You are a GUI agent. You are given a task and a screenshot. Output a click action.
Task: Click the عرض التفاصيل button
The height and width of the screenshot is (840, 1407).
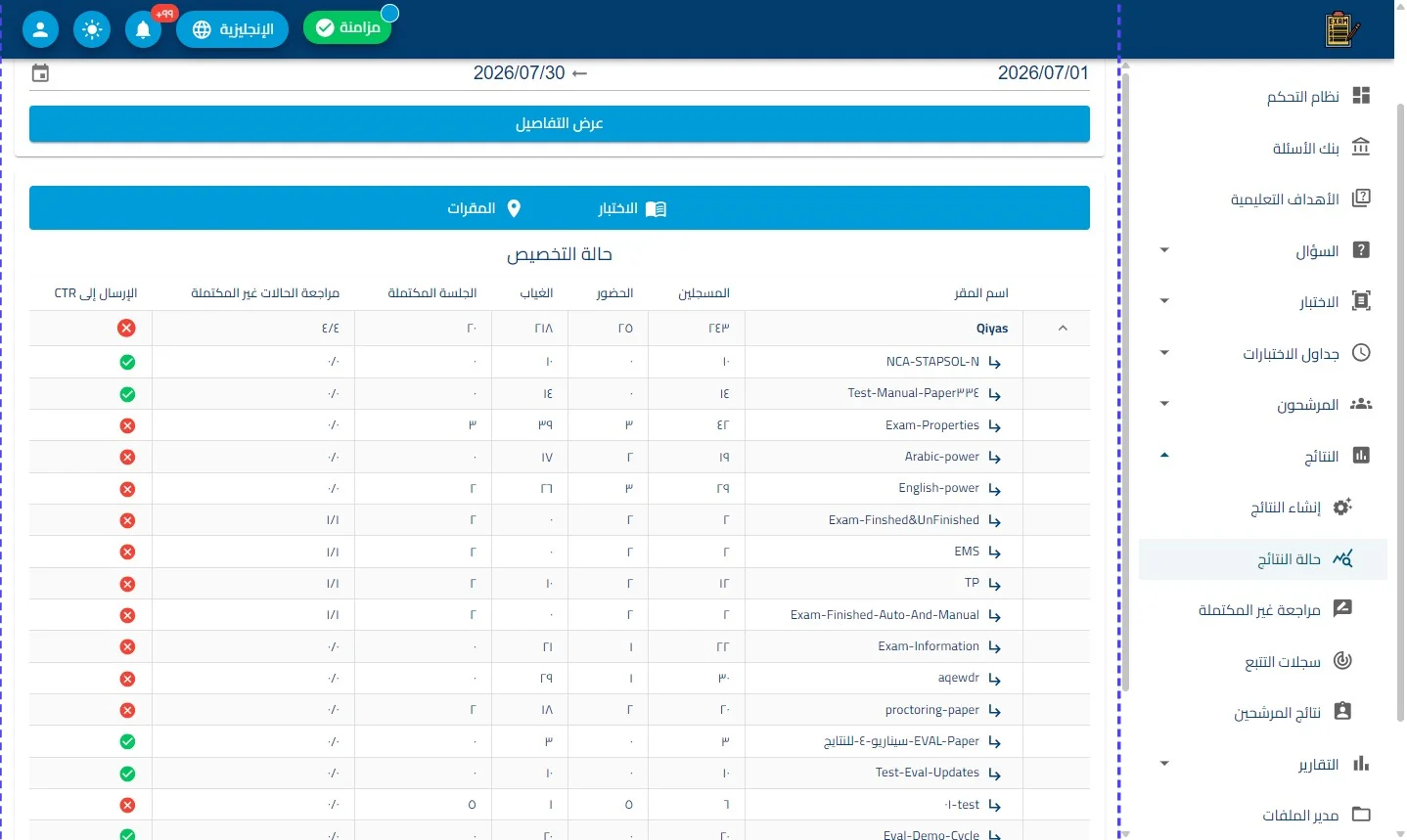[560, 123]
